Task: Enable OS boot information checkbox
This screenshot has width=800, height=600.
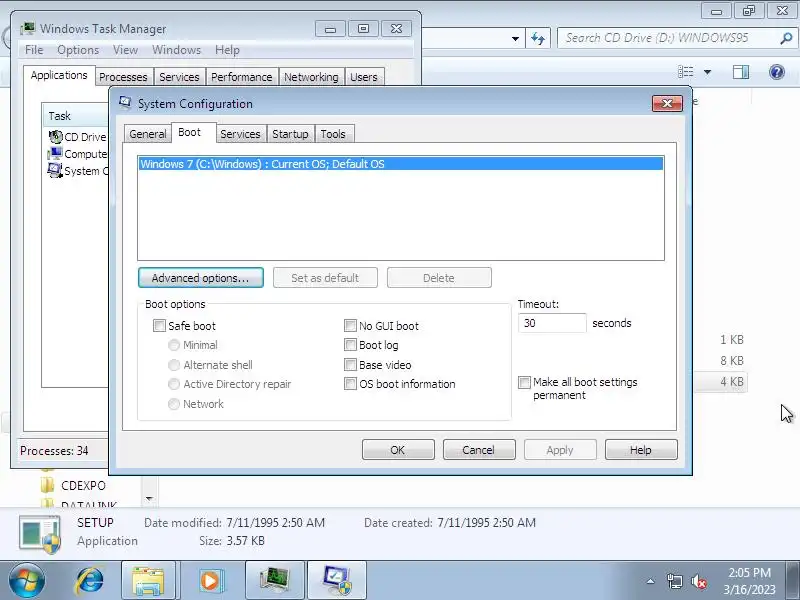Action: (x=350, y=384)
